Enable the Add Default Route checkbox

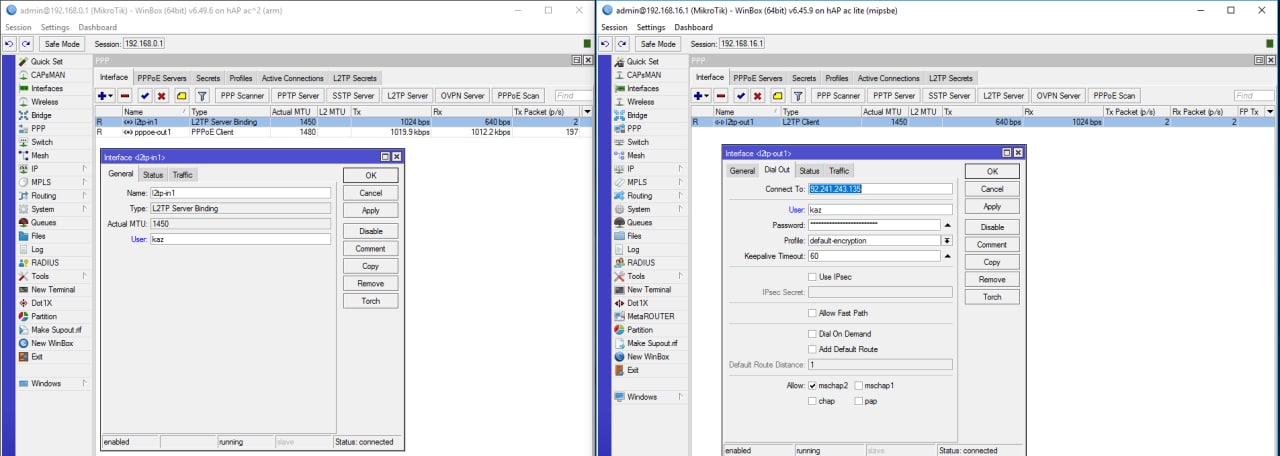812,349
